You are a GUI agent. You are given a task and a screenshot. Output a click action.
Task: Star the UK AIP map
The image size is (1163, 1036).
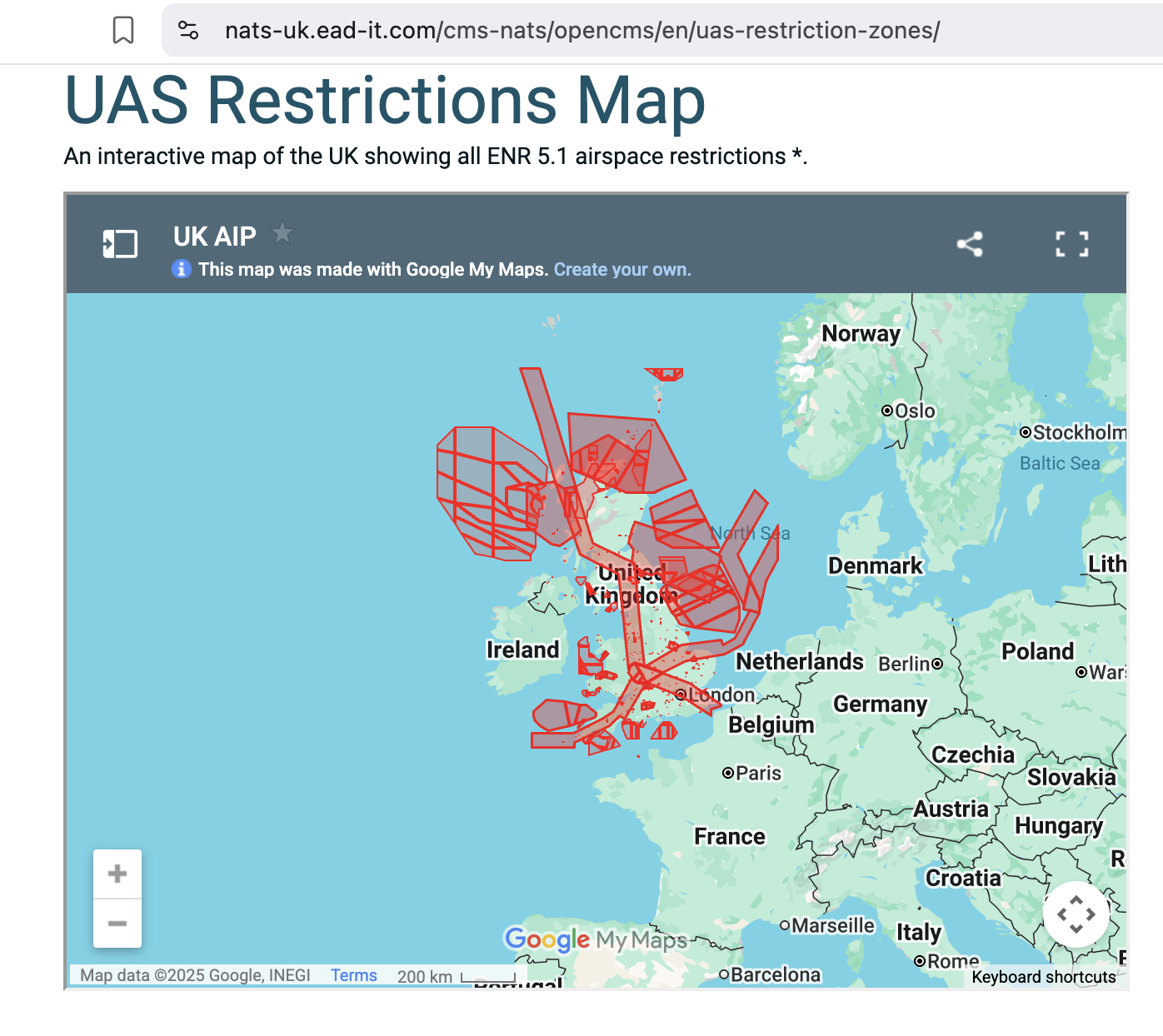tap(282, 232)
